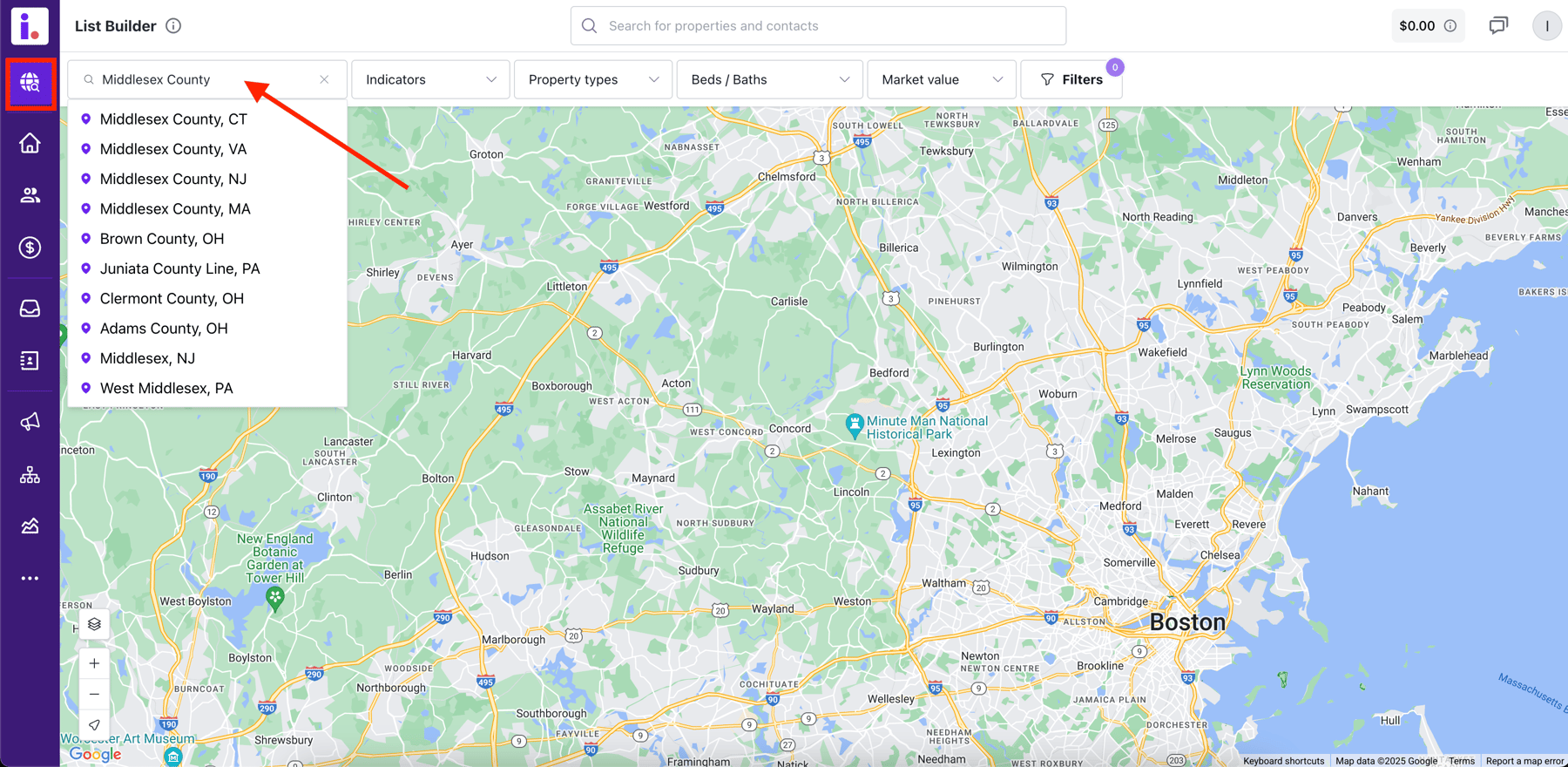Open the Market value dropdown
This screenshot has height=767, width=1568.
(x=942, y=79)
